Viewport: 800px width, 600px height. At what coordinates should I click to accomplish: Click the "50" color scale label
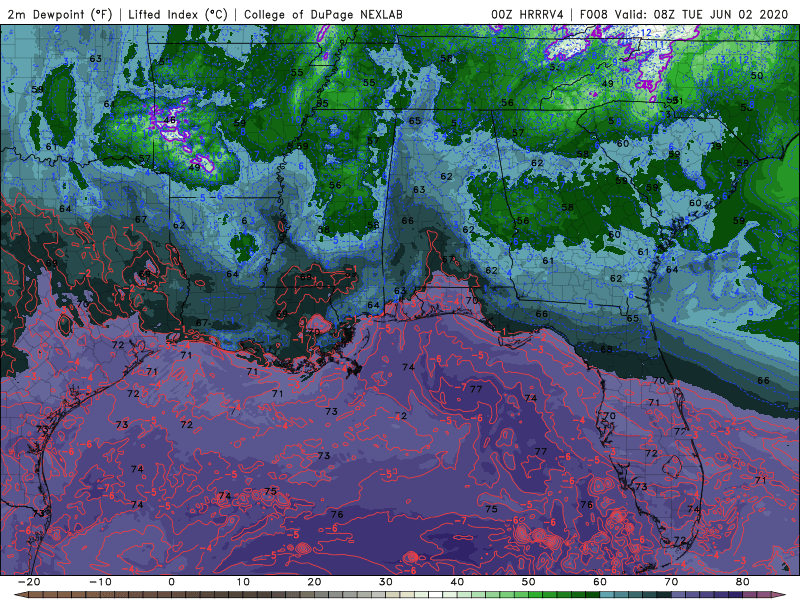coord(529,582)
